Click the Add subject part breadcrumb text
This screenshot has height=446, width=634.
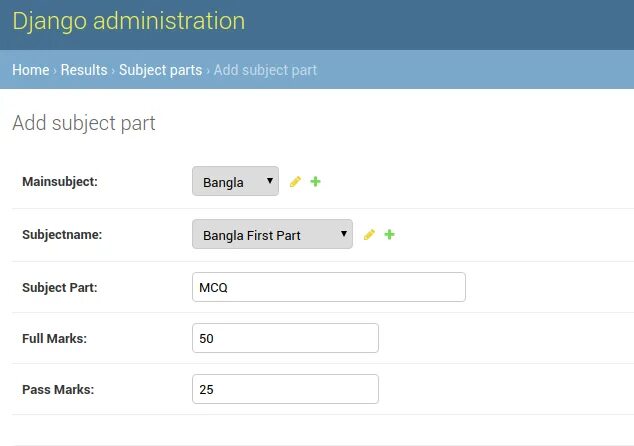tap(265, 70)
